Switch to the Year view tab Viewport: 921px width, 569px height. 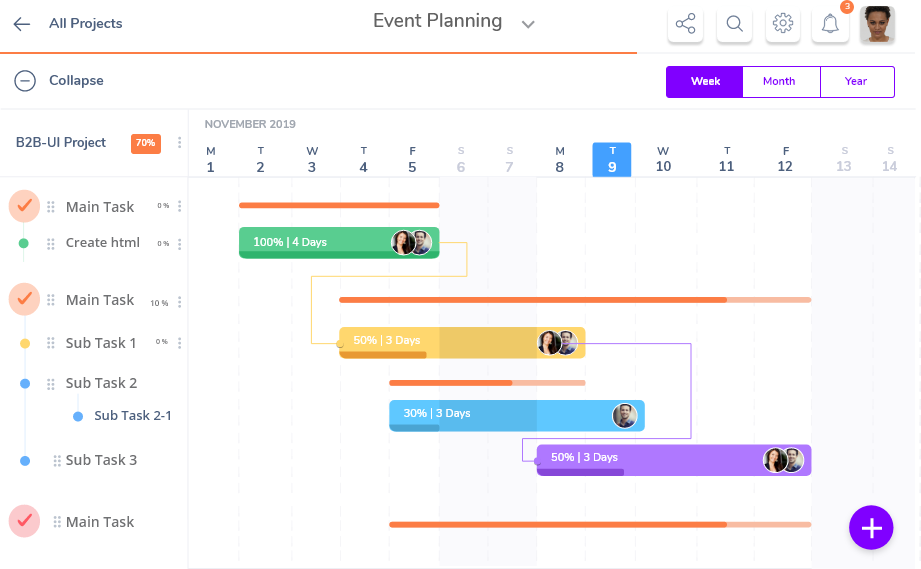(857, 82)
